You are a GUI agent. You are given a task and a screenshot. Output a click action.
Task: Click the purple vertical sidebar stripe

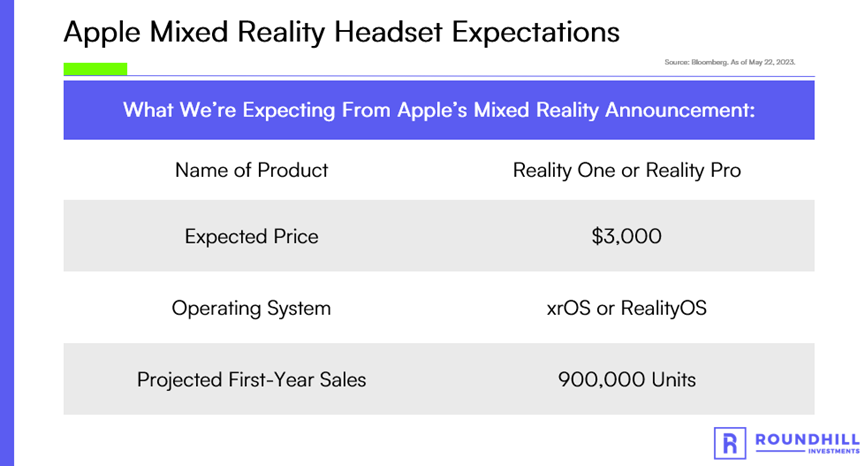7,233
